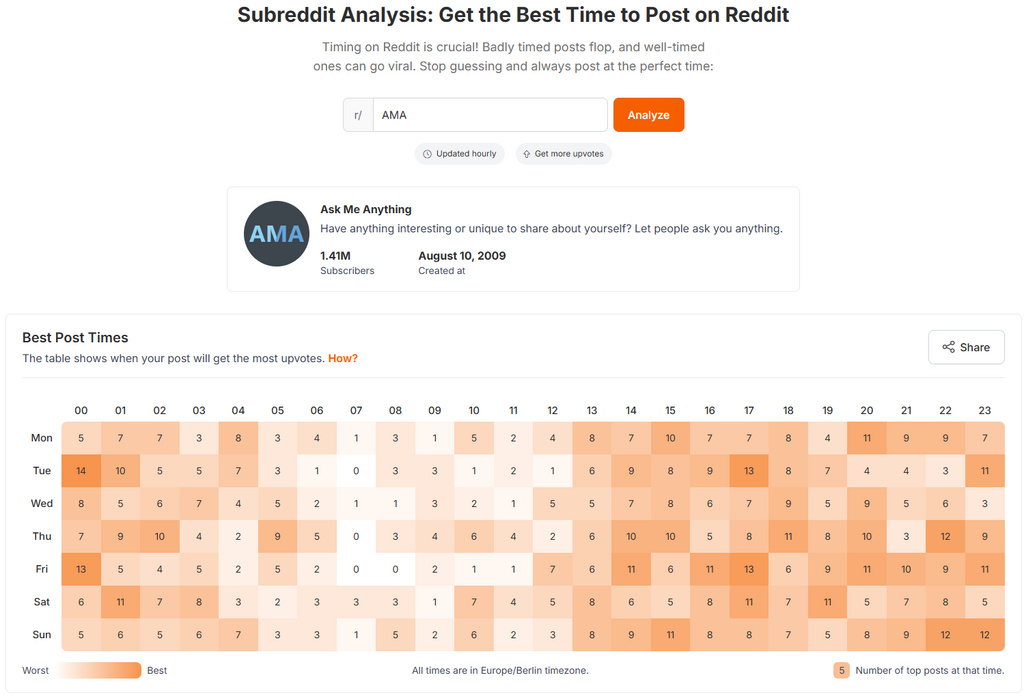The image size is (1024, 697).
Task: Click the round AMA subreddit avatar
Action: pos(277,234)
